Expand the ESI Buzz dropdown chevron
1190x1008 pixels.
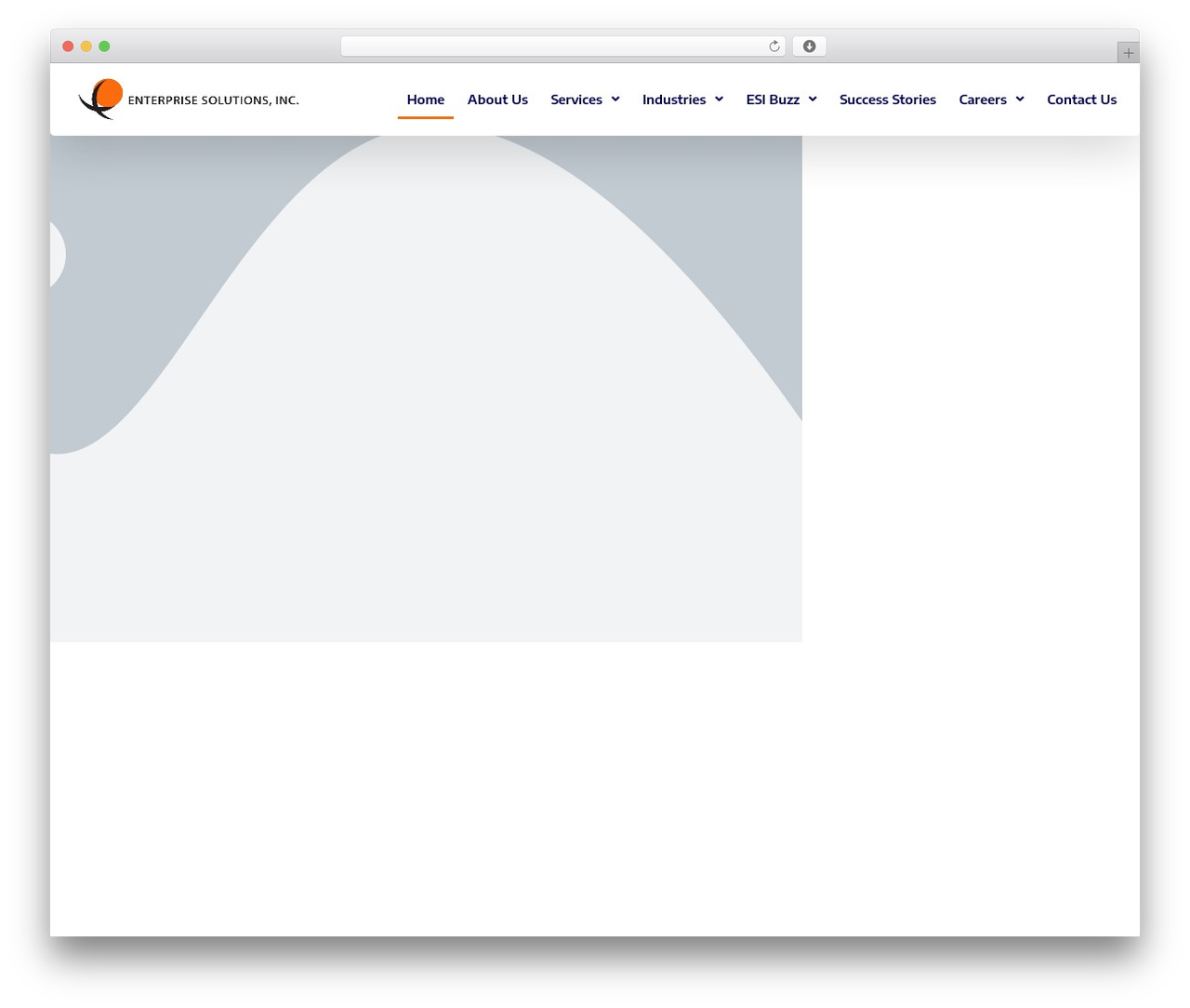pyautogui.click(x=813, y=99)
